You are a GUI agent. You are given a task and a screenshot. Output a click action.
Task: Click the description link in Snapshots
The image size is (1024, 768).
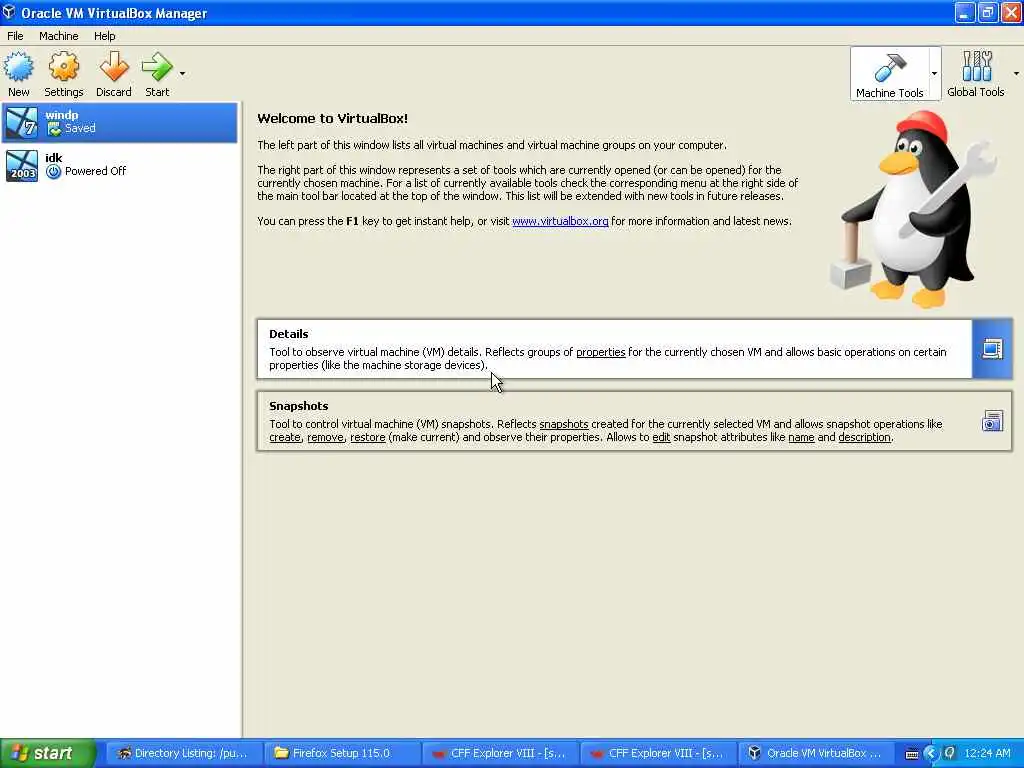864,437
